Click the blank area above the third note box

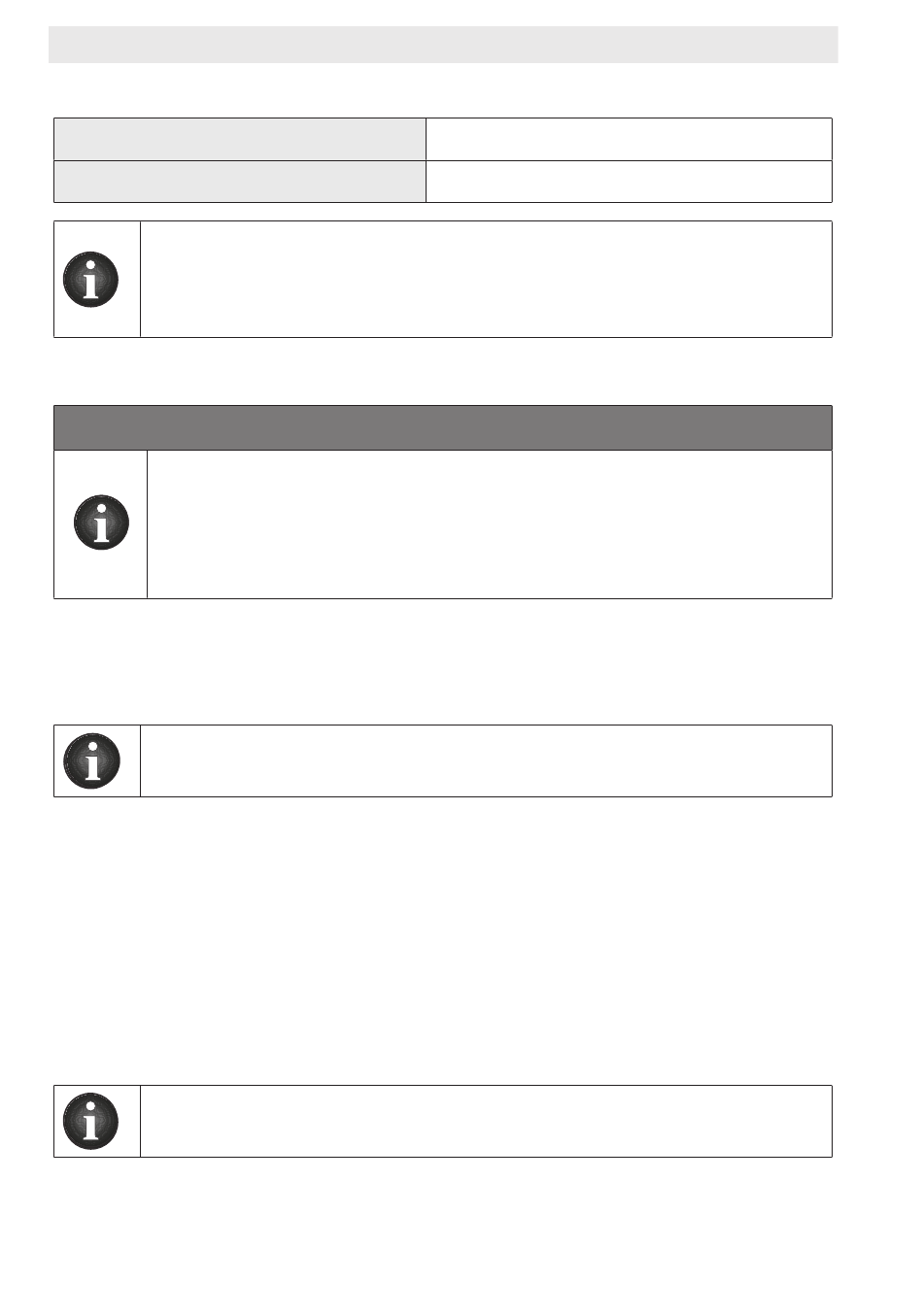443,661
